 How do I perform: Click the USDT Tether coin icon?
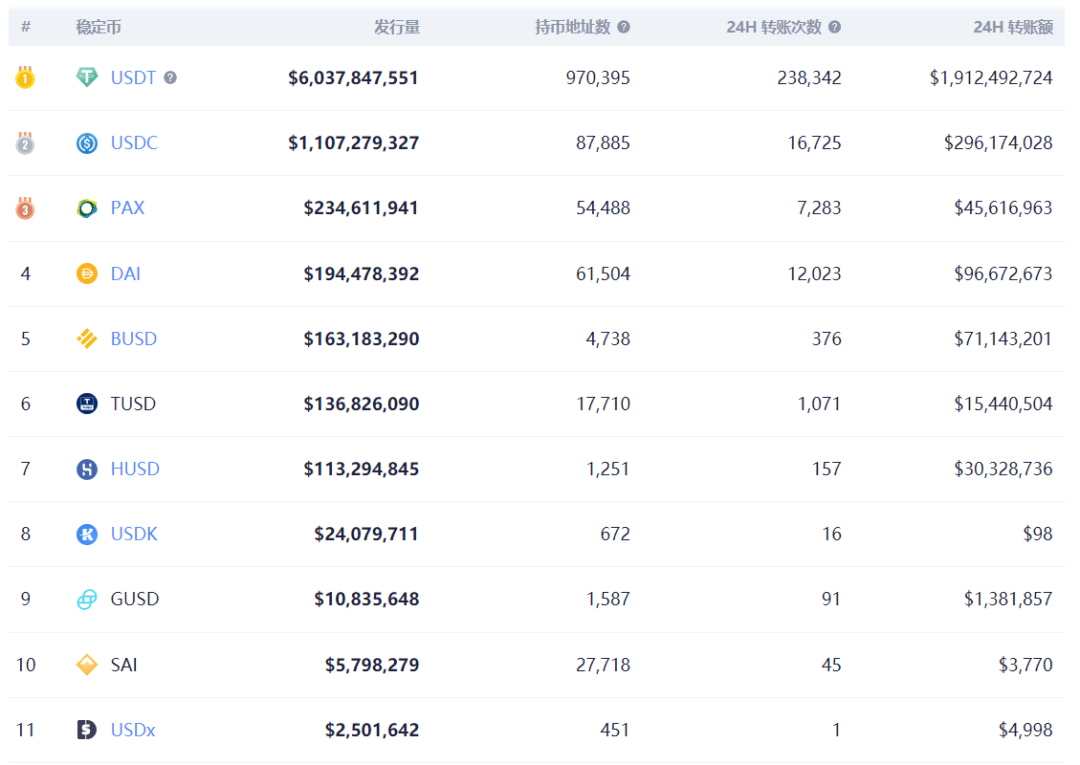[x=87, y=77]
